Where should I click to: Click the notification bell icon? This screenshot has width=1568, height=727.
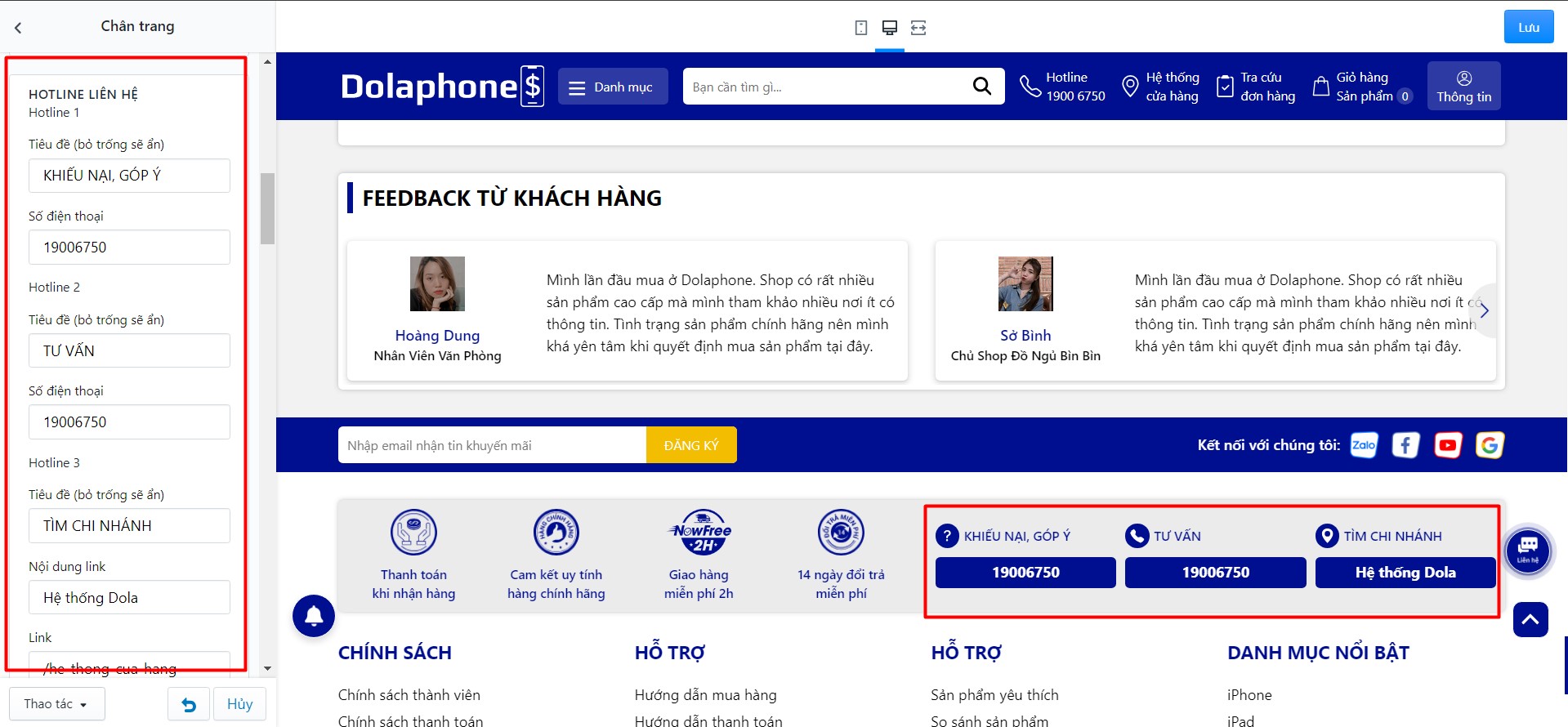(x=314, y=616)
